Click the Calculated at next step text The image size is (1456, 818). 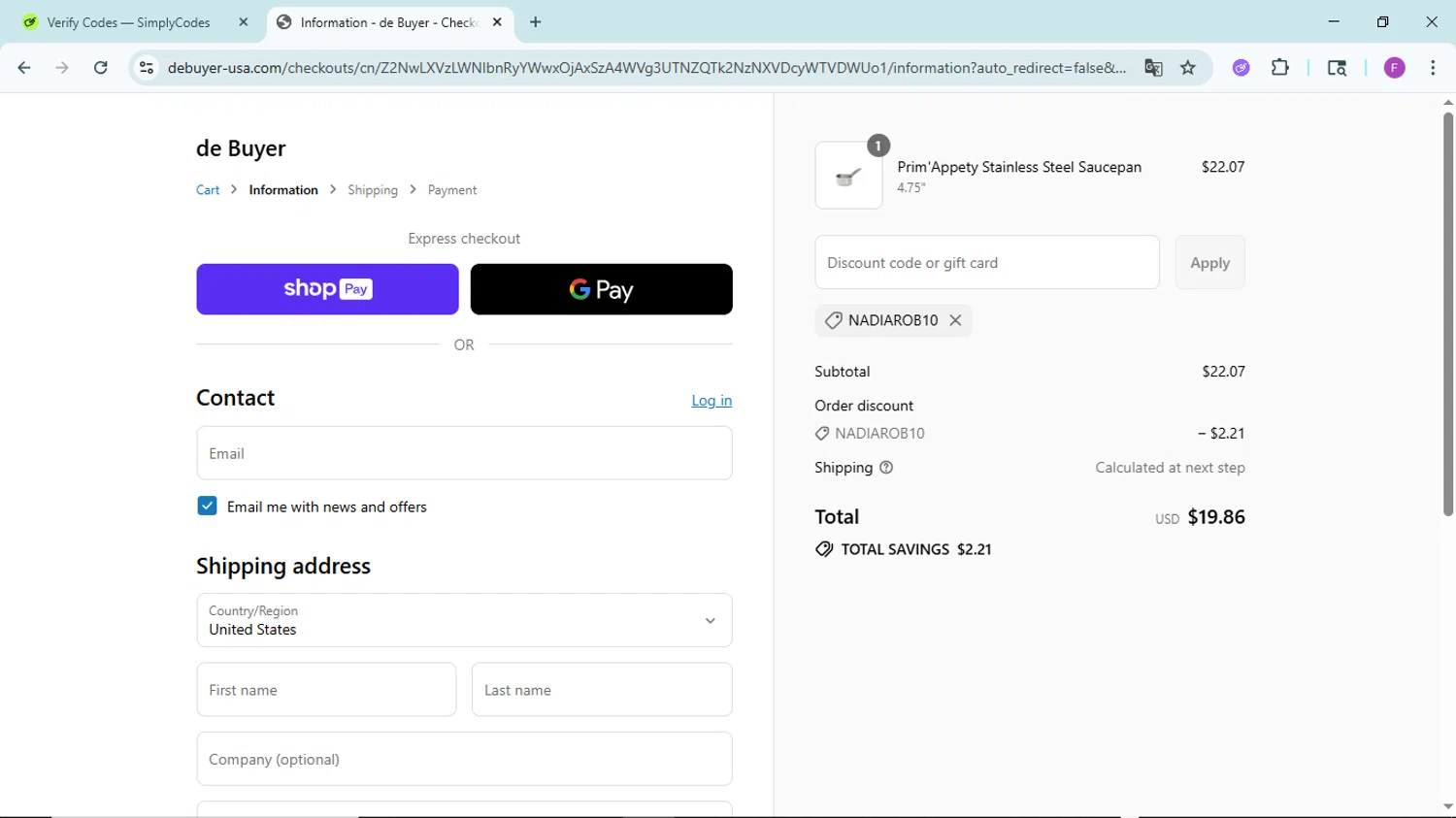coord(1170,468)
